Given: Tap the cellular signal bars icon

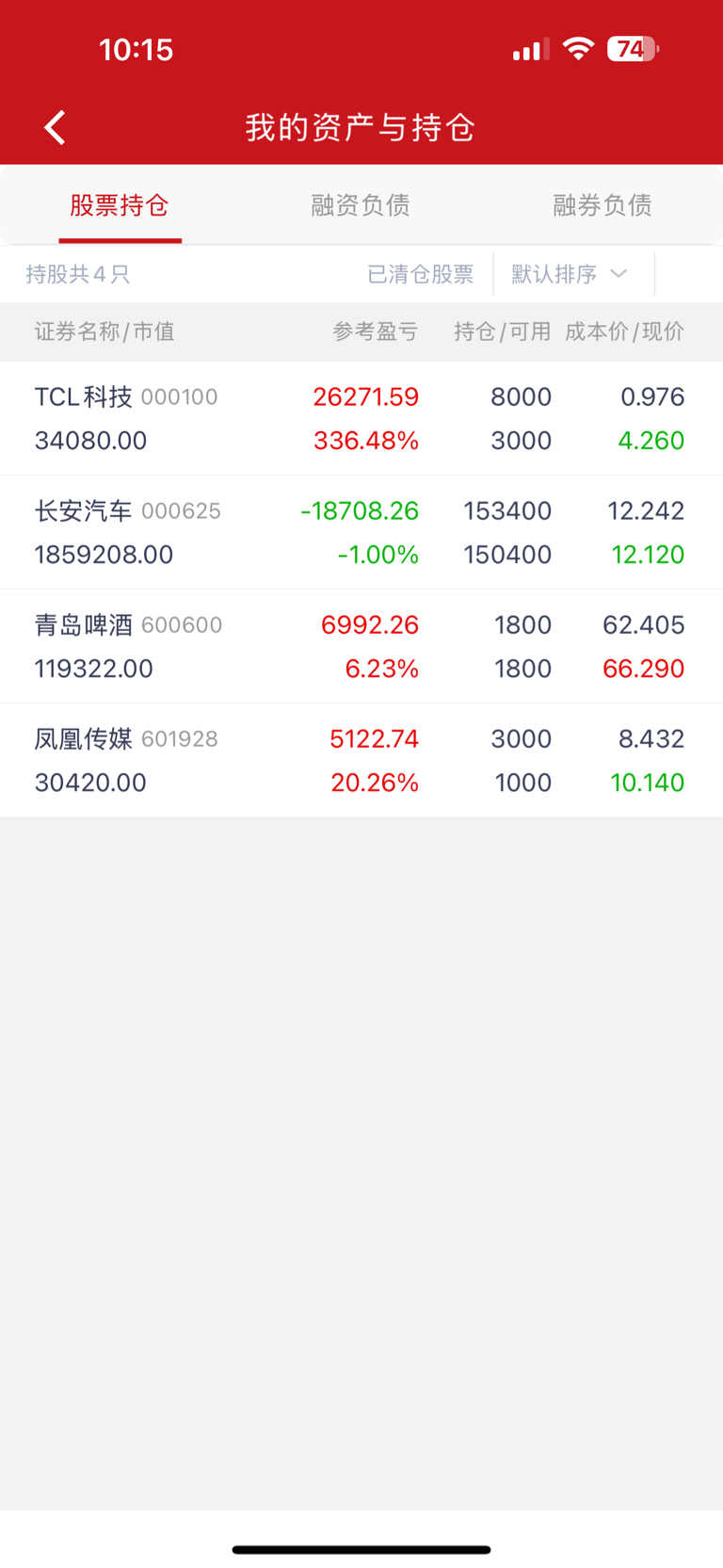Looking at the screenshot, I should (530, 50).
